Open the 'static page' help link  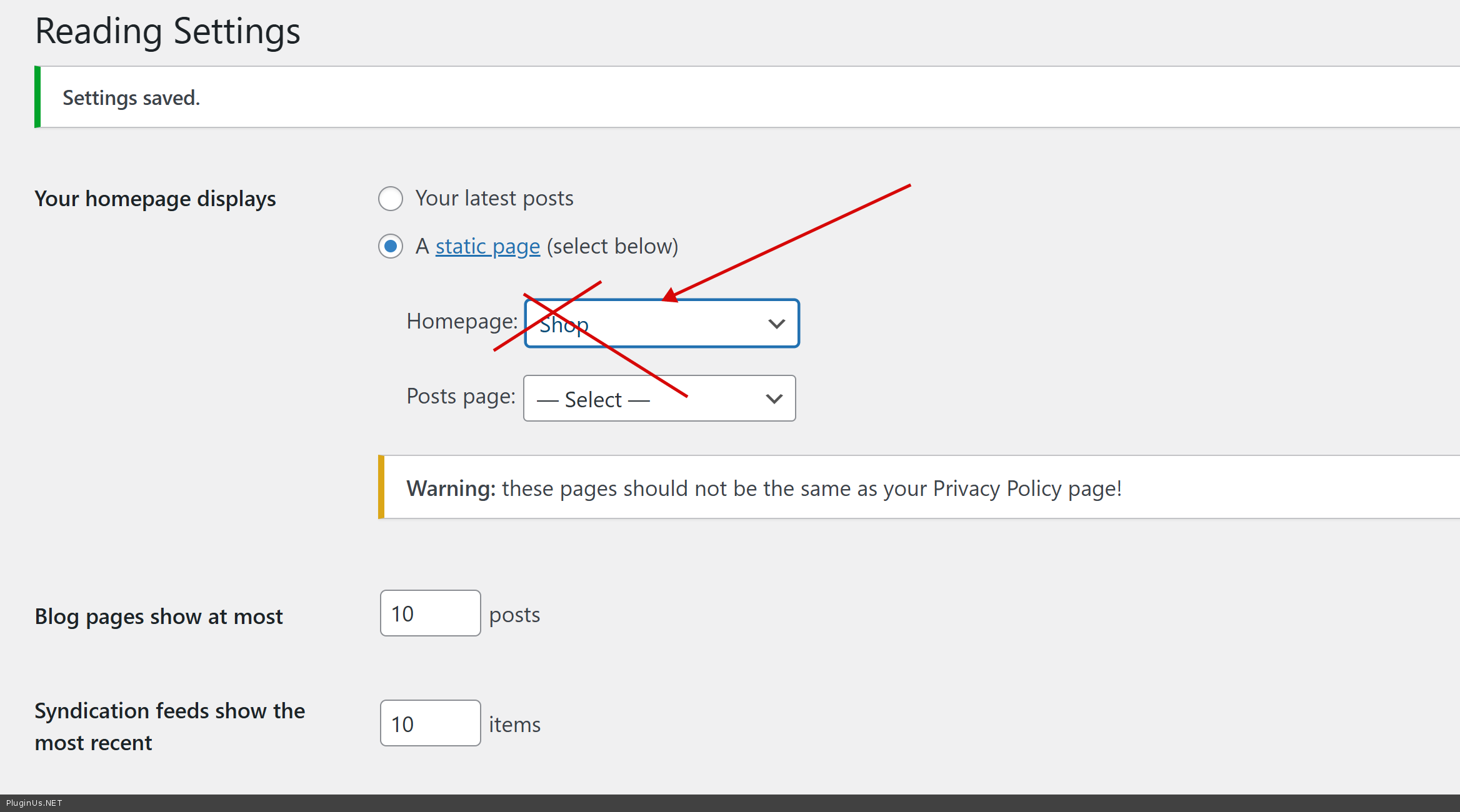pyautogui.click(x=487, y=246)
